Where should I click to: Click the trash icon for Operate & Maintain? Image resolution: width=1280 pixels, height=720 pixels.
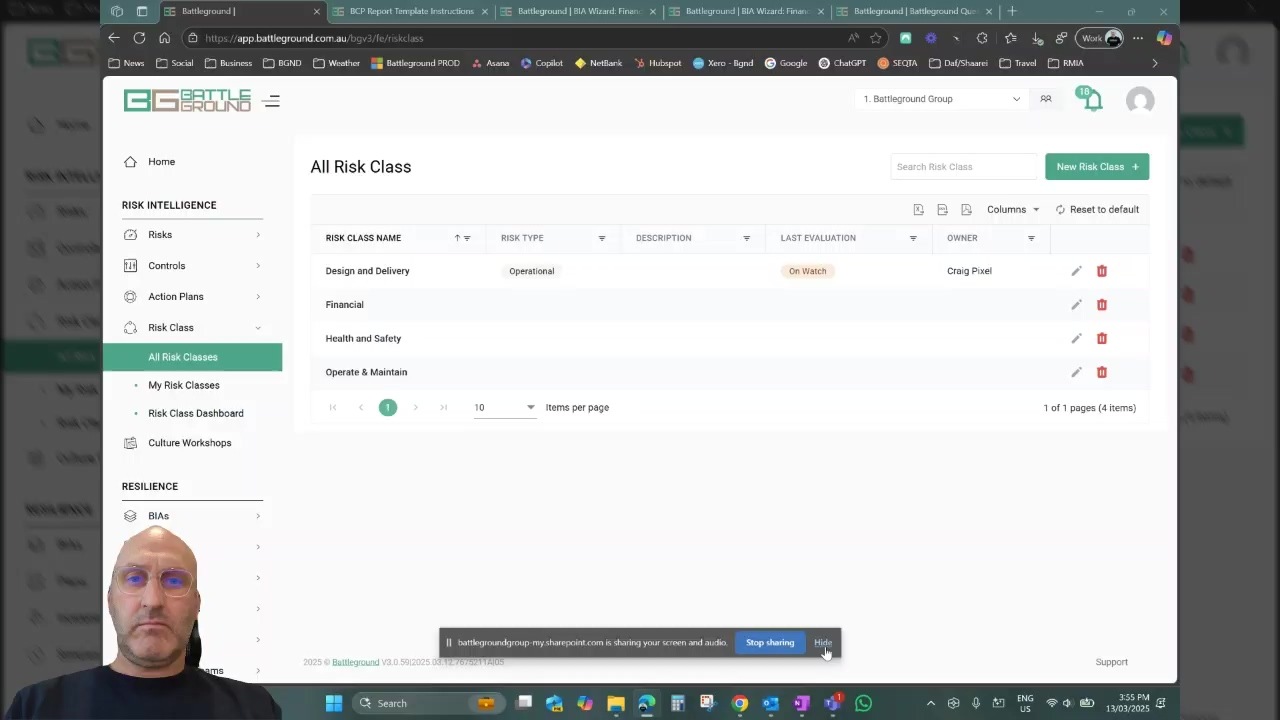tap(1101, 372)
